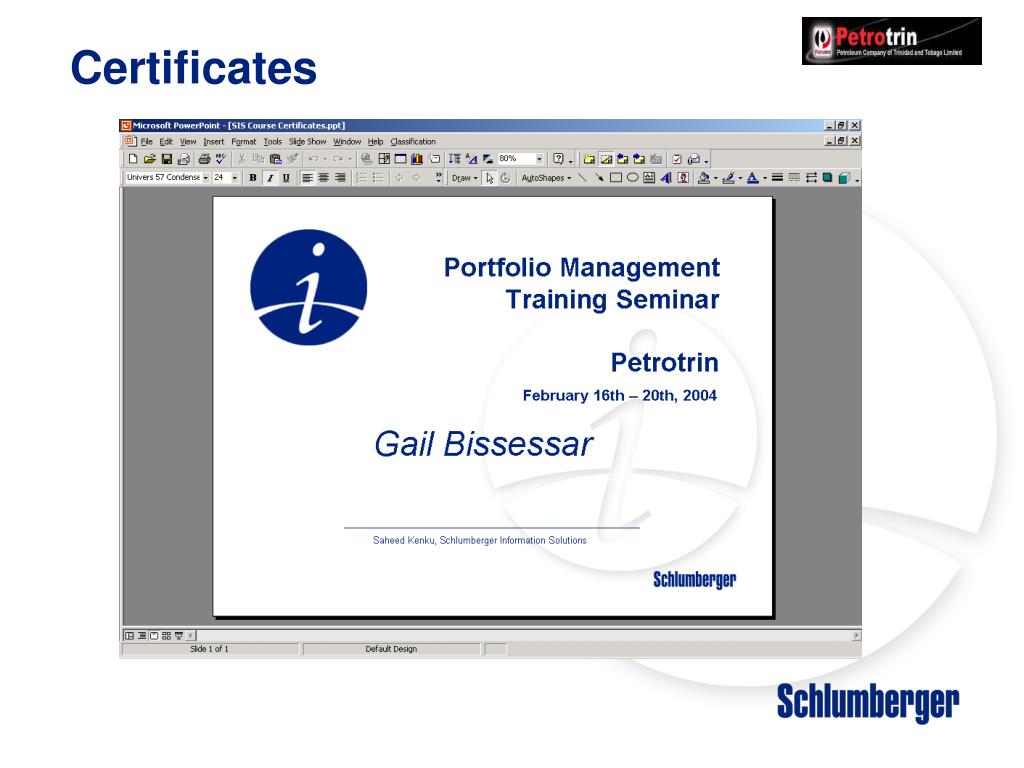The width and height of the screenshot is (1024, 768).
Task: Center align the text
Action: (323, 178)
